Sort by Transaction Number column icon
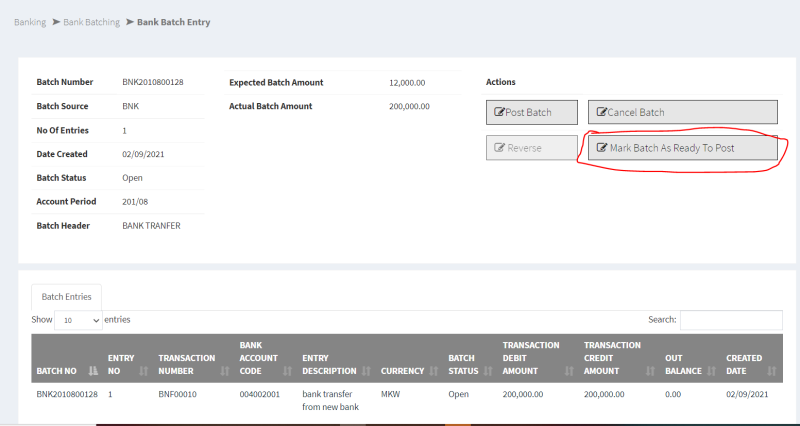This screenshot has height=426, width=800. [x=225, y=371]
